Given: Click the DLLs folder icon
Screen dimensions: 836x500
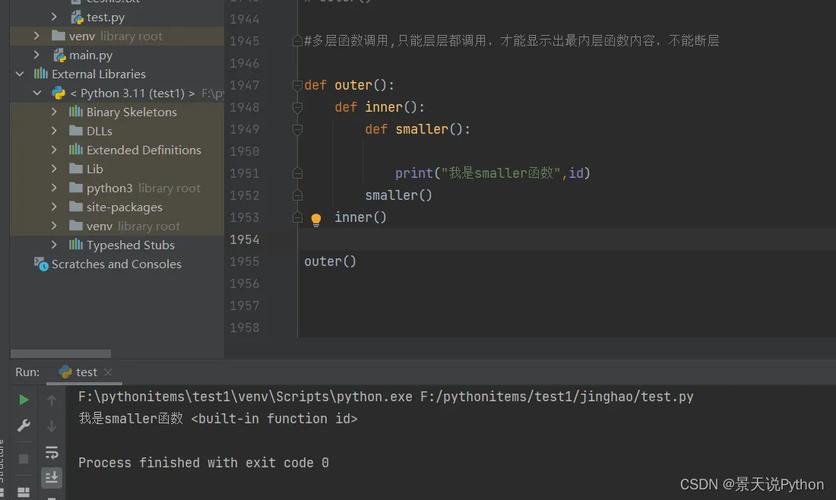Looking at the screenshot, I should click(x=76, y=131).
